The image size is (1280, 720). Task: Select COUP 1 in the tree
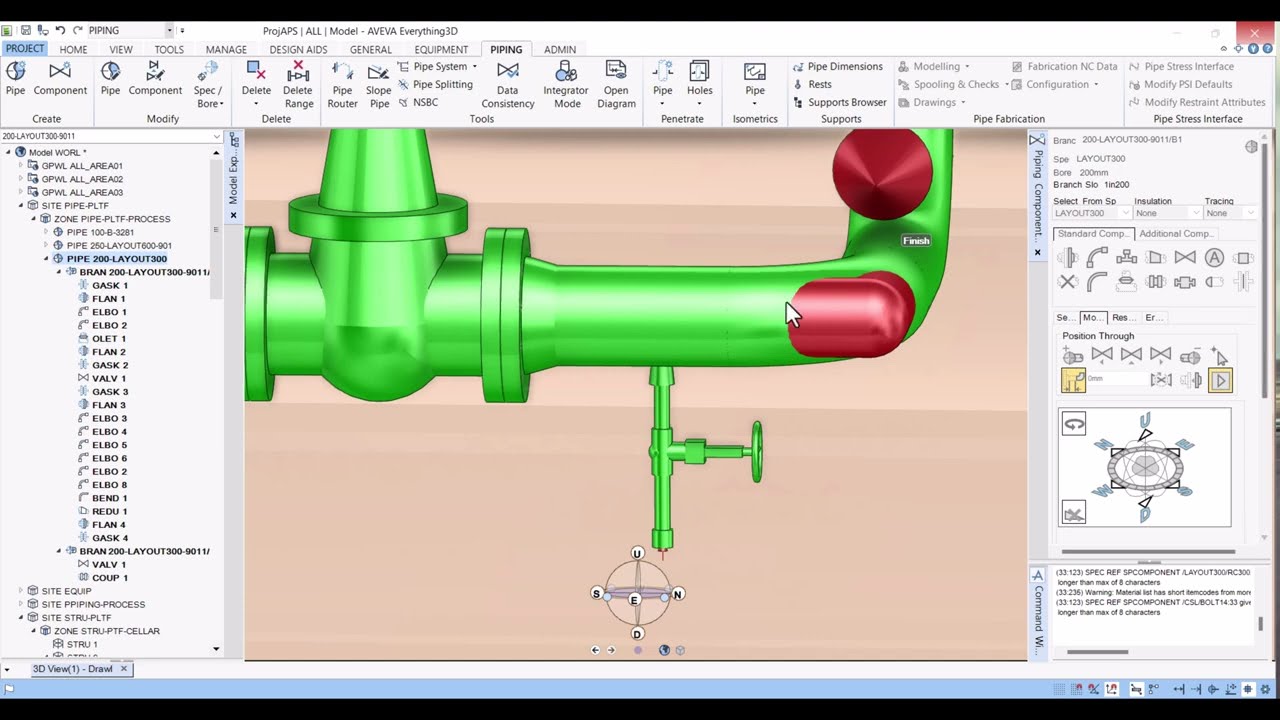pos(110,577)
